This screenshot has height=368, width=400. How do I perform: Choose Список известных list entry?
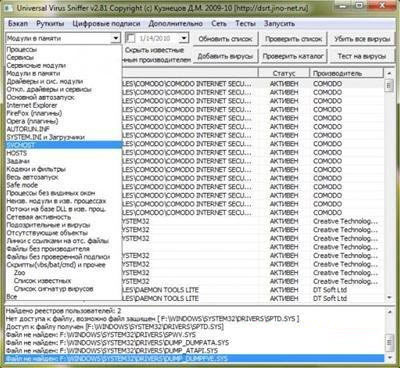click(63, 281)
